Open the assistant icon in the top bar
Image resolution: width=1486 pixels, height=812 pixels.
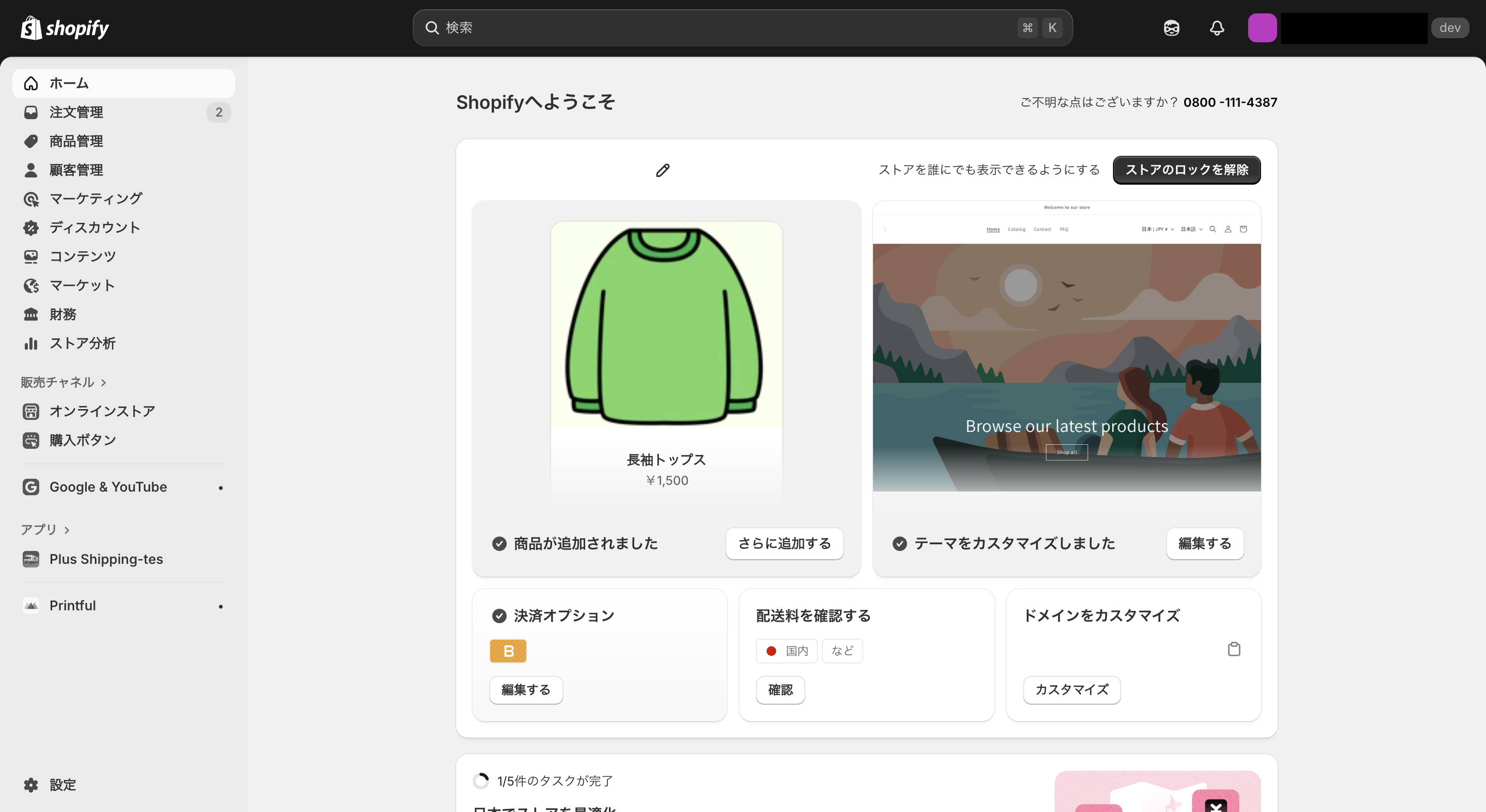click(1170, 28)
